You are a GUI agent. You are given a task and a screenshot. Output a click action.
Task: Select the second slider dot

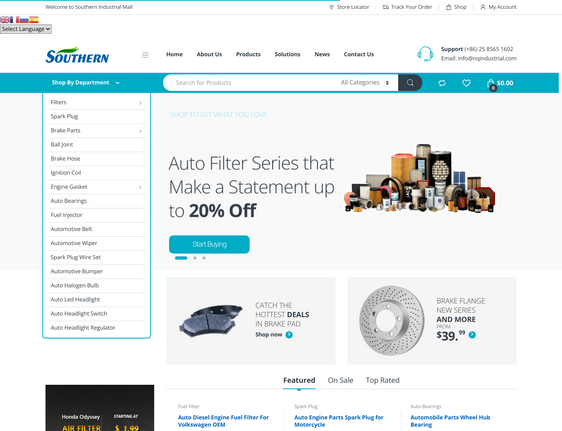click(x=195, y=258)
